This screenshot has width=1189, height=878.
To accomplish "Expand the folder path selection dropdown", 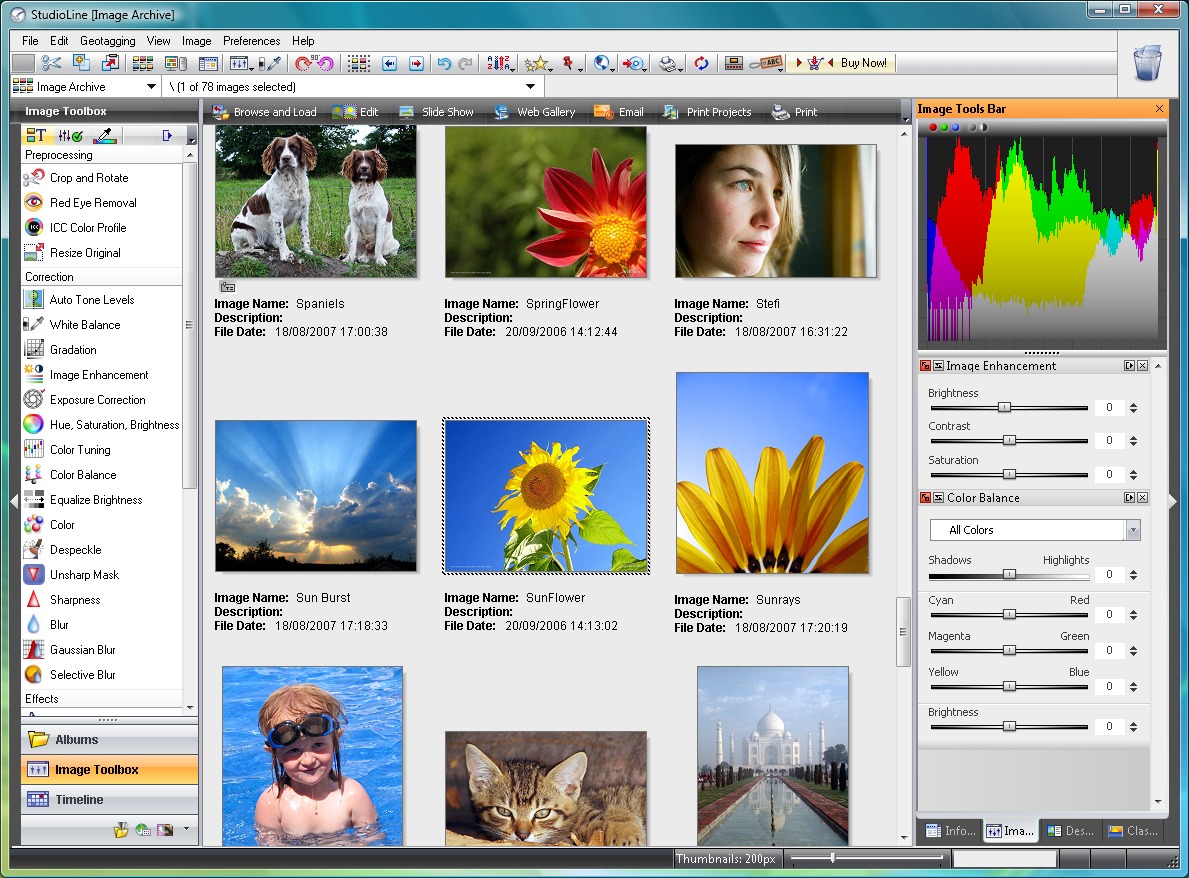I will pos(529,87).
